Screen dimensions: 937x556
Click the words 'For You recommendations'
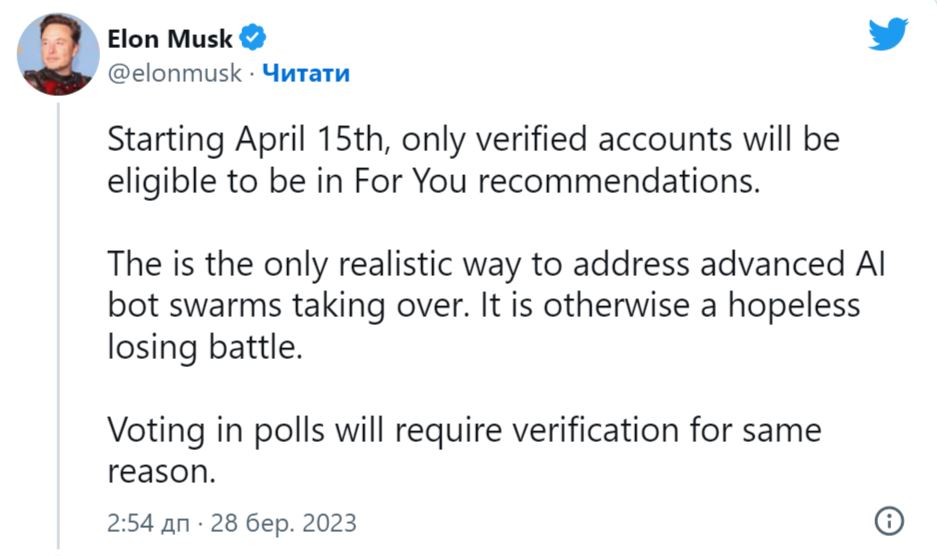tap(557, 181)
